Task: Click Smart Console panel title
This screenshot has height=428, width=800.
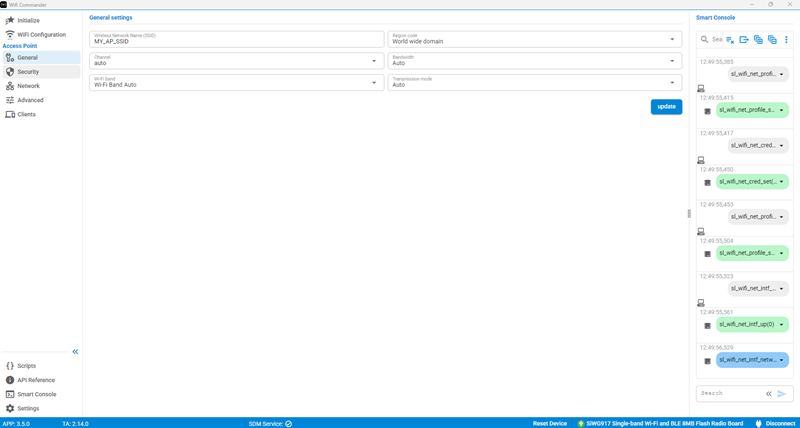Action: (715, 17)
